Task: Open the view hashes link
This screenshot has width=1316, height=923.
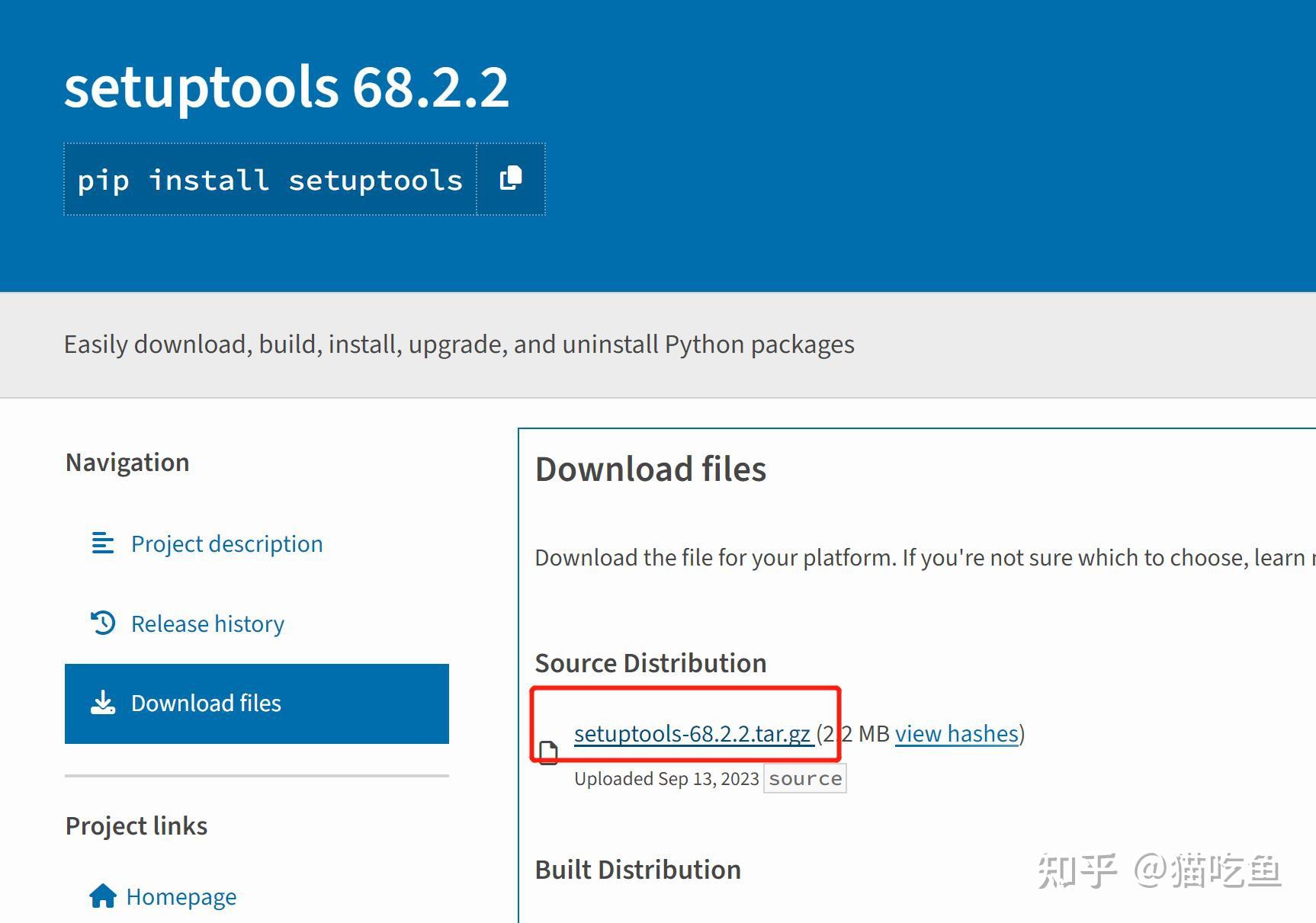Action: click(x=956, y=734)
